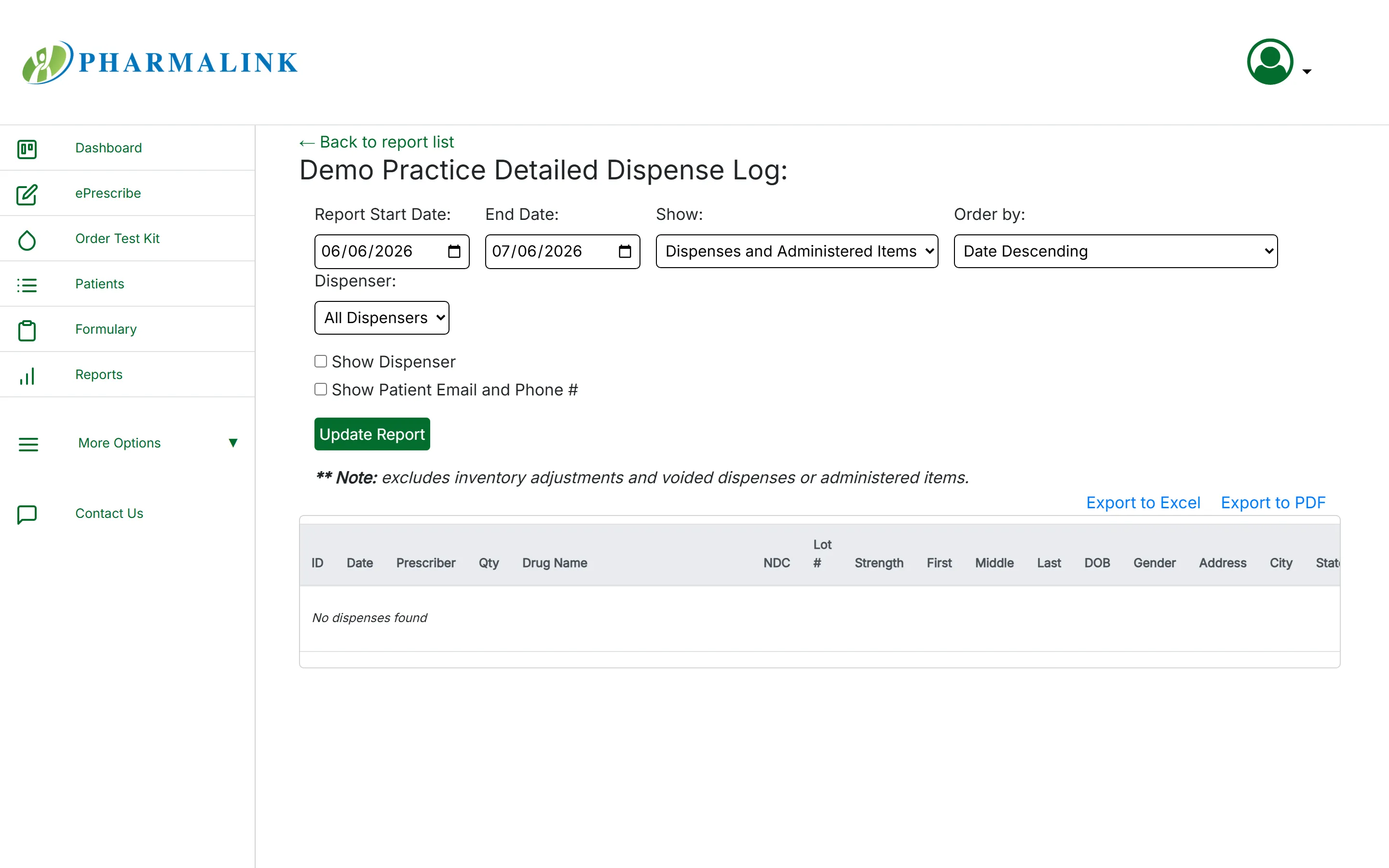Click the Qty column header
Image resolution: width=1389 pixels, height=868 pixels.
click(x=489, y=563)
